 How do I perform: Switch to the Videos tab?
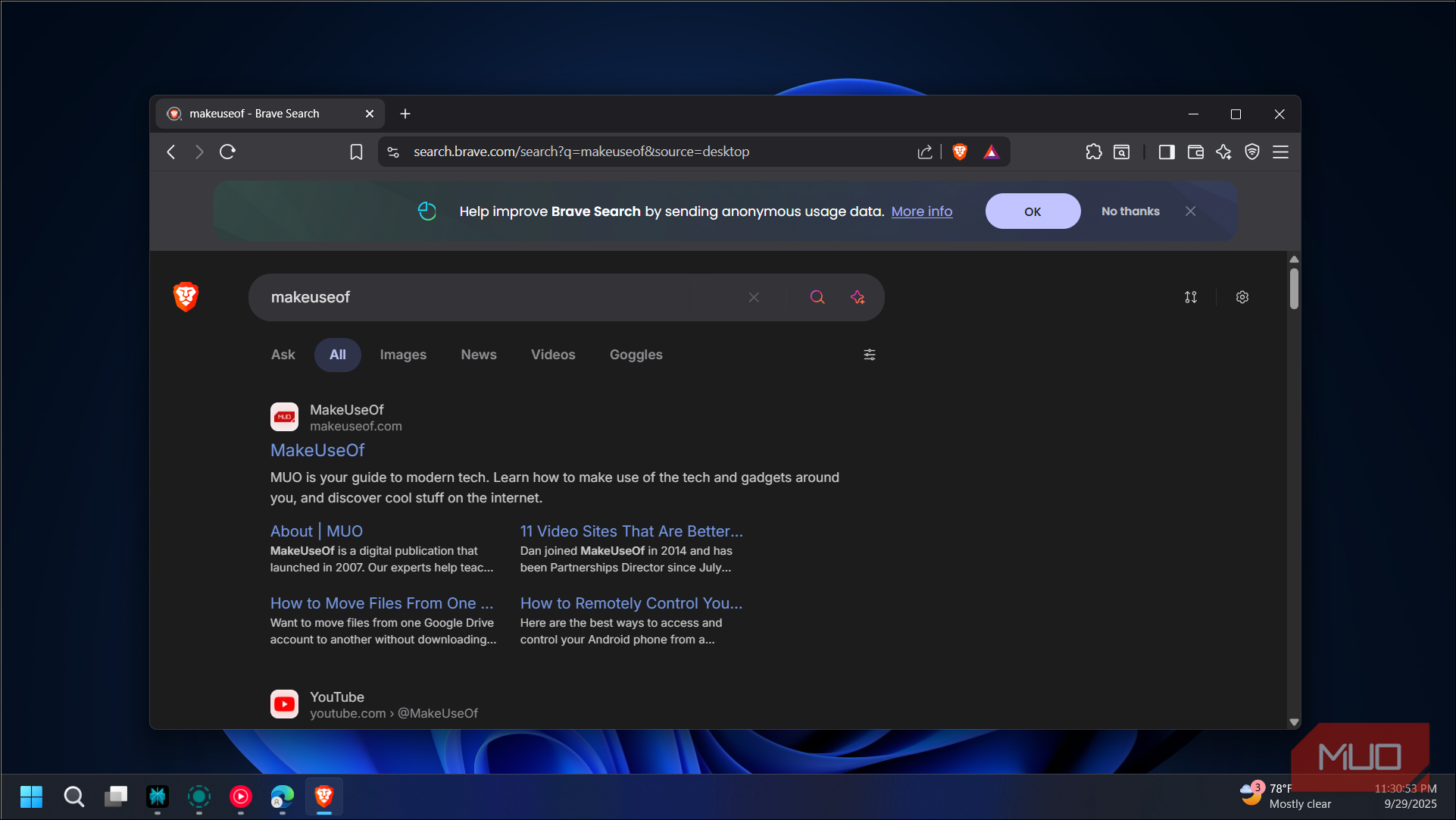(x=553, y=355)
